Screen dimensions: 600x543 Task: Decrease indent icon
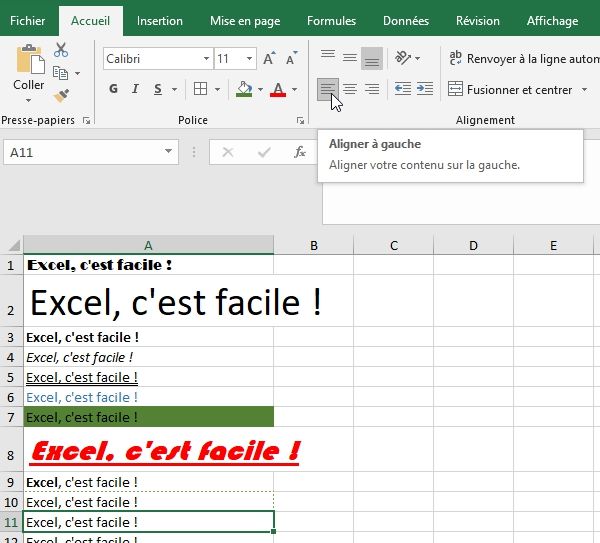tap(403, 89)
